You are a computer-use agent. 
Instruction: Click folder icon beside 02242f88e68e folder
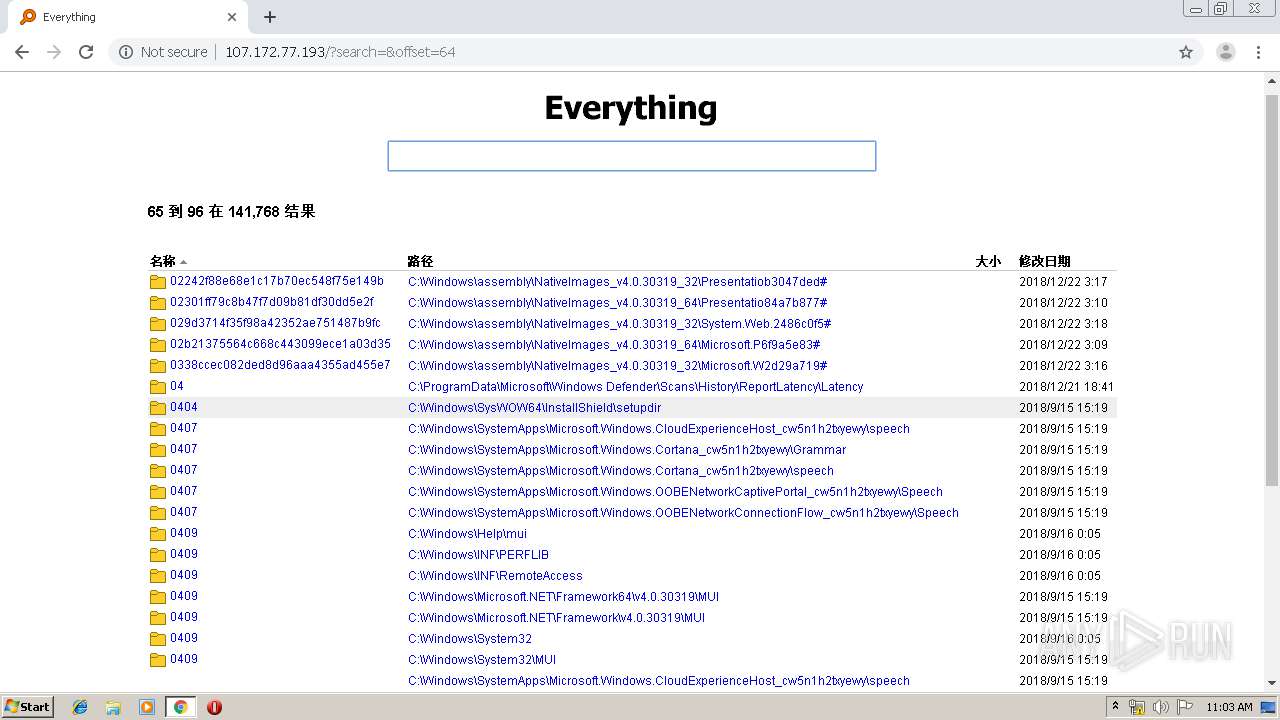(157, 282)
